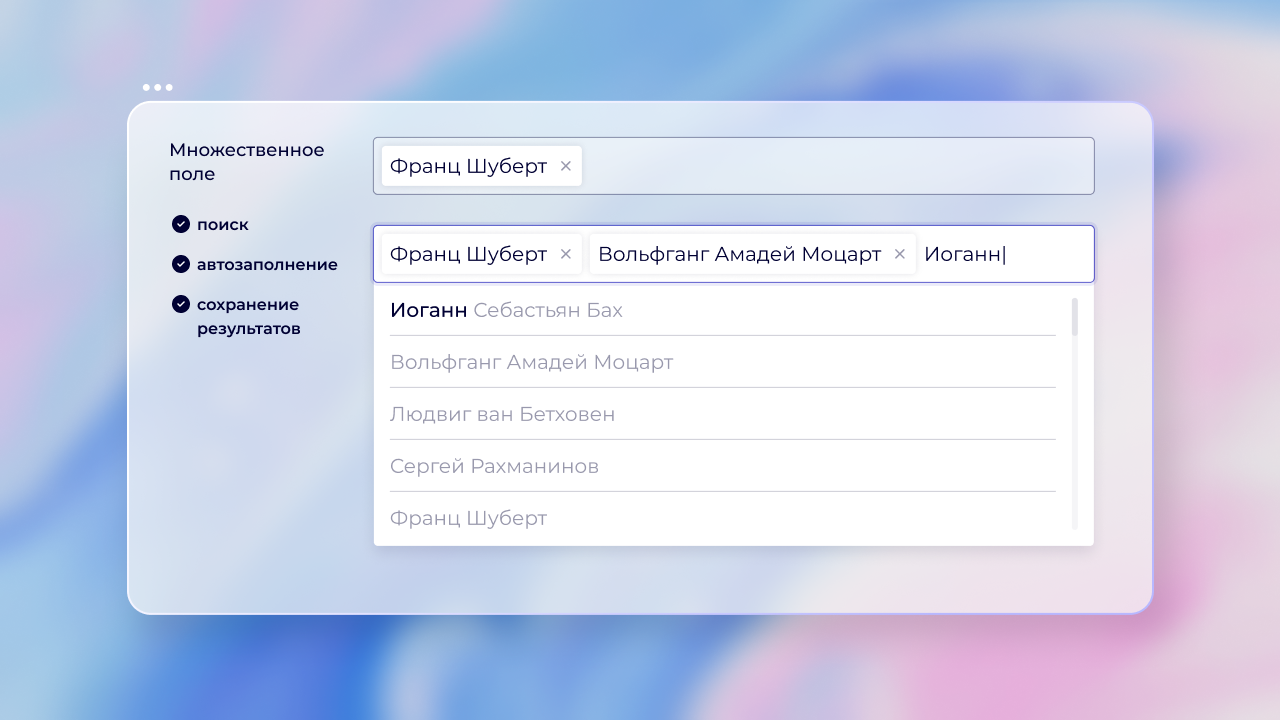
Task: Click the сохранение результатов text
Action: click(x=249, y=316)
